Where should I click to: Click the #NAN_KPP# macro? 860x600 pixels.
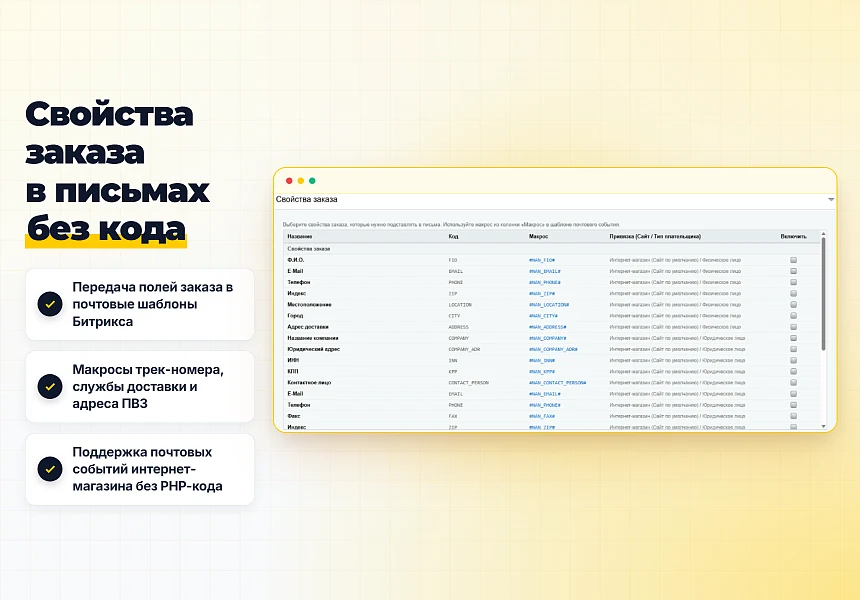542,372
